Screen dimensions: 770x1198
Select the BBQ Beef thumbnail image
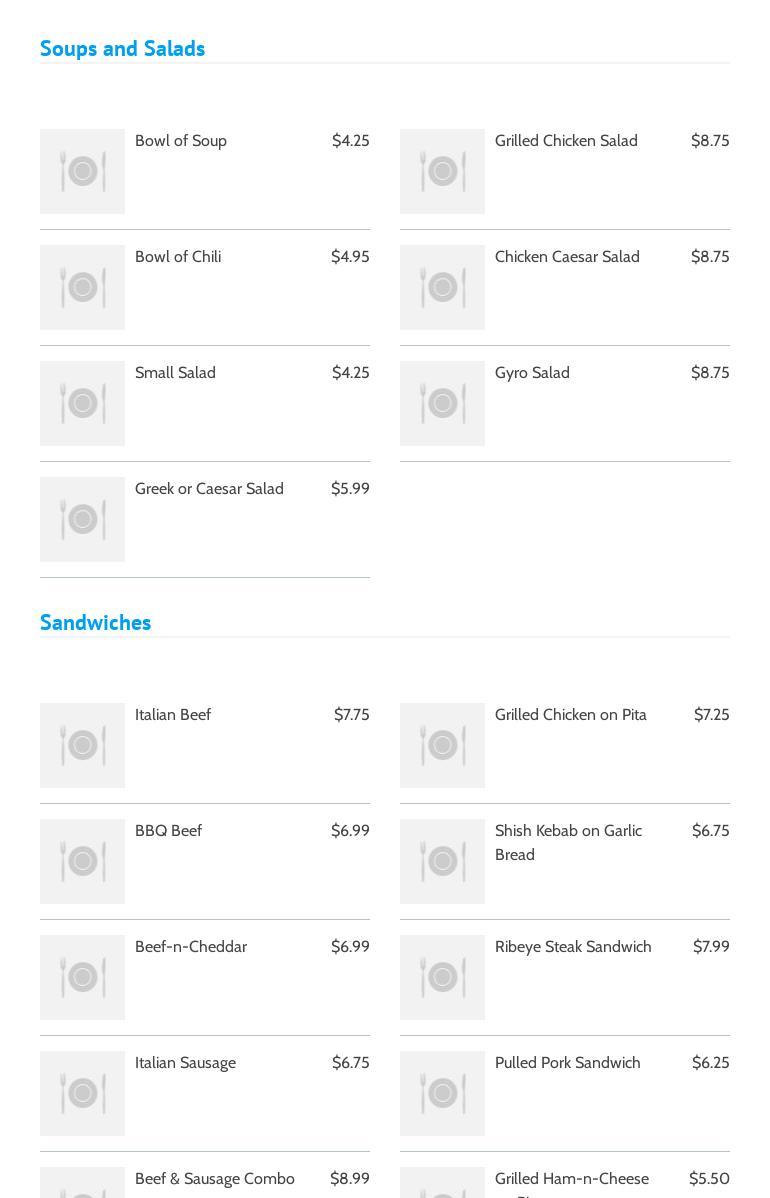82,861
